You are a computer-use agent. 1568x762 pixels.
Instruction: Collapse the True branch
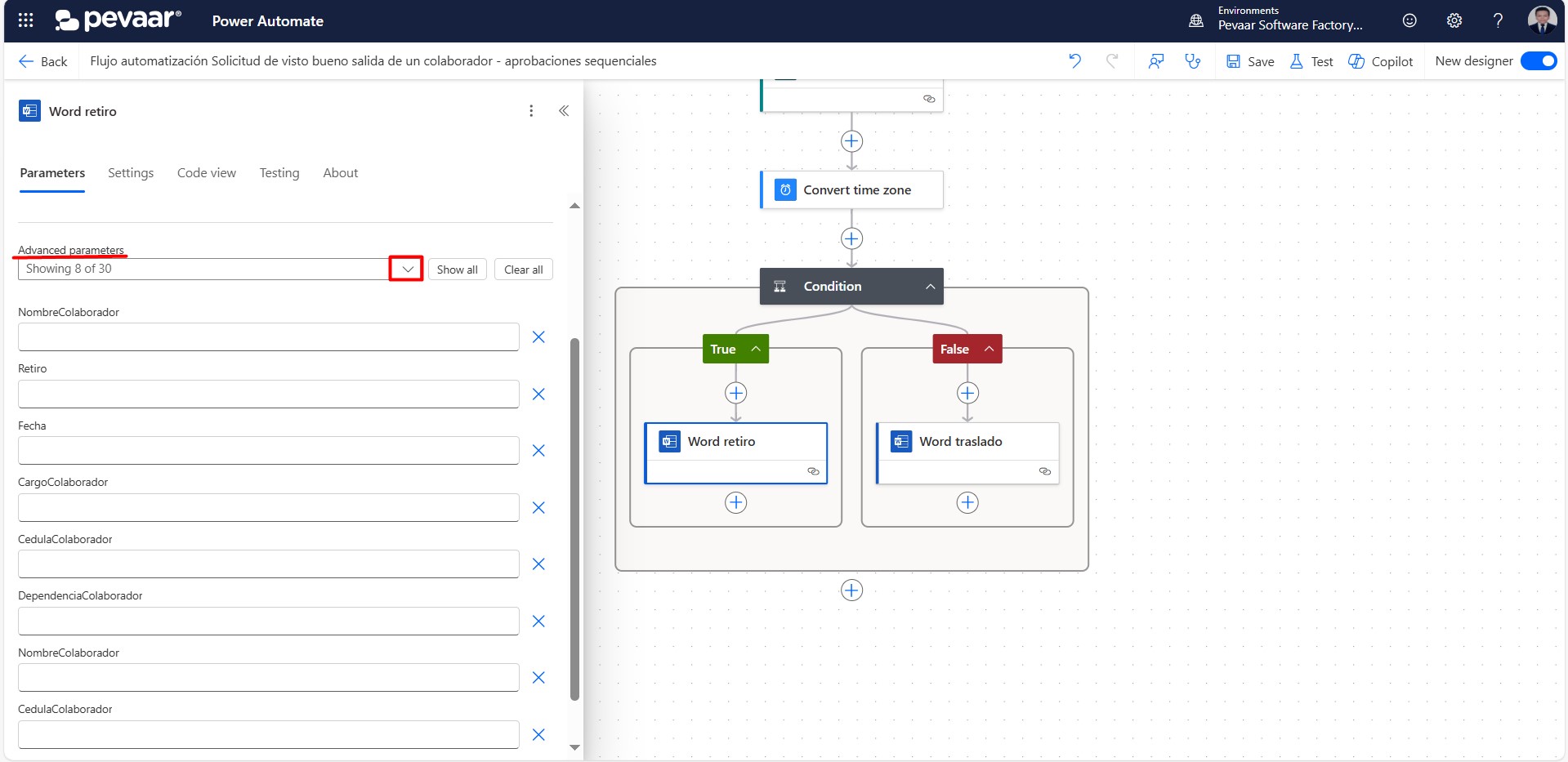[x=756, y=349]
